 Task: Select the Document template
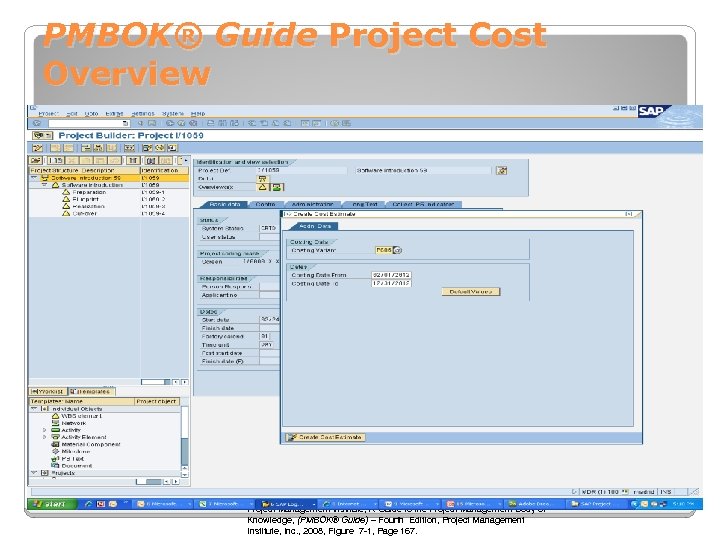click(x=77, y=466)
